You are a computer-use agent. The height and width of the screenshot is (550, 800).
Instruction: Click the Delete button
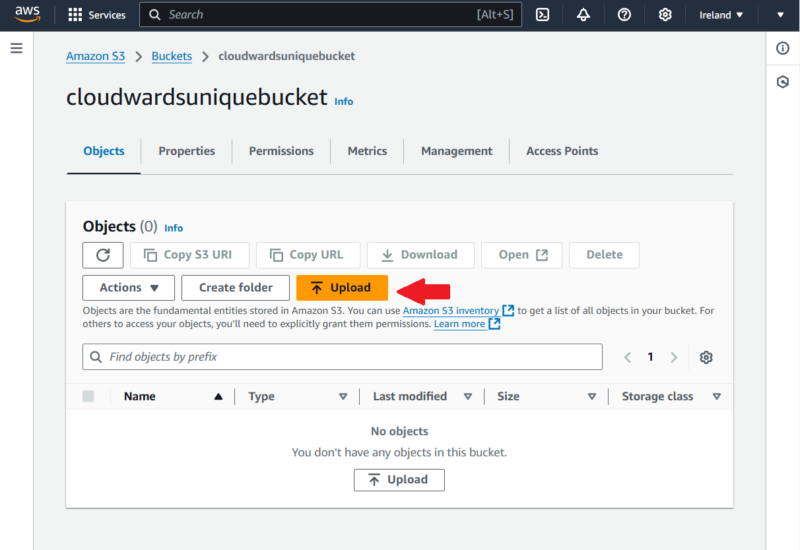click(x=605, y=255)
